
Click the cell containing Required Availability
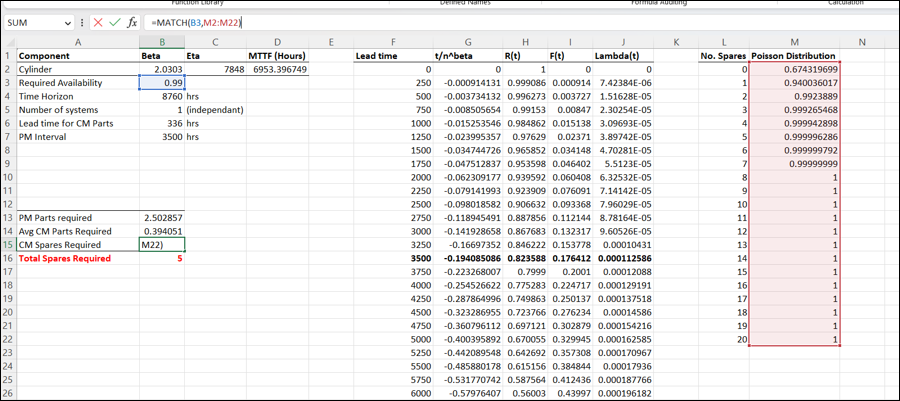coord(77,83)
